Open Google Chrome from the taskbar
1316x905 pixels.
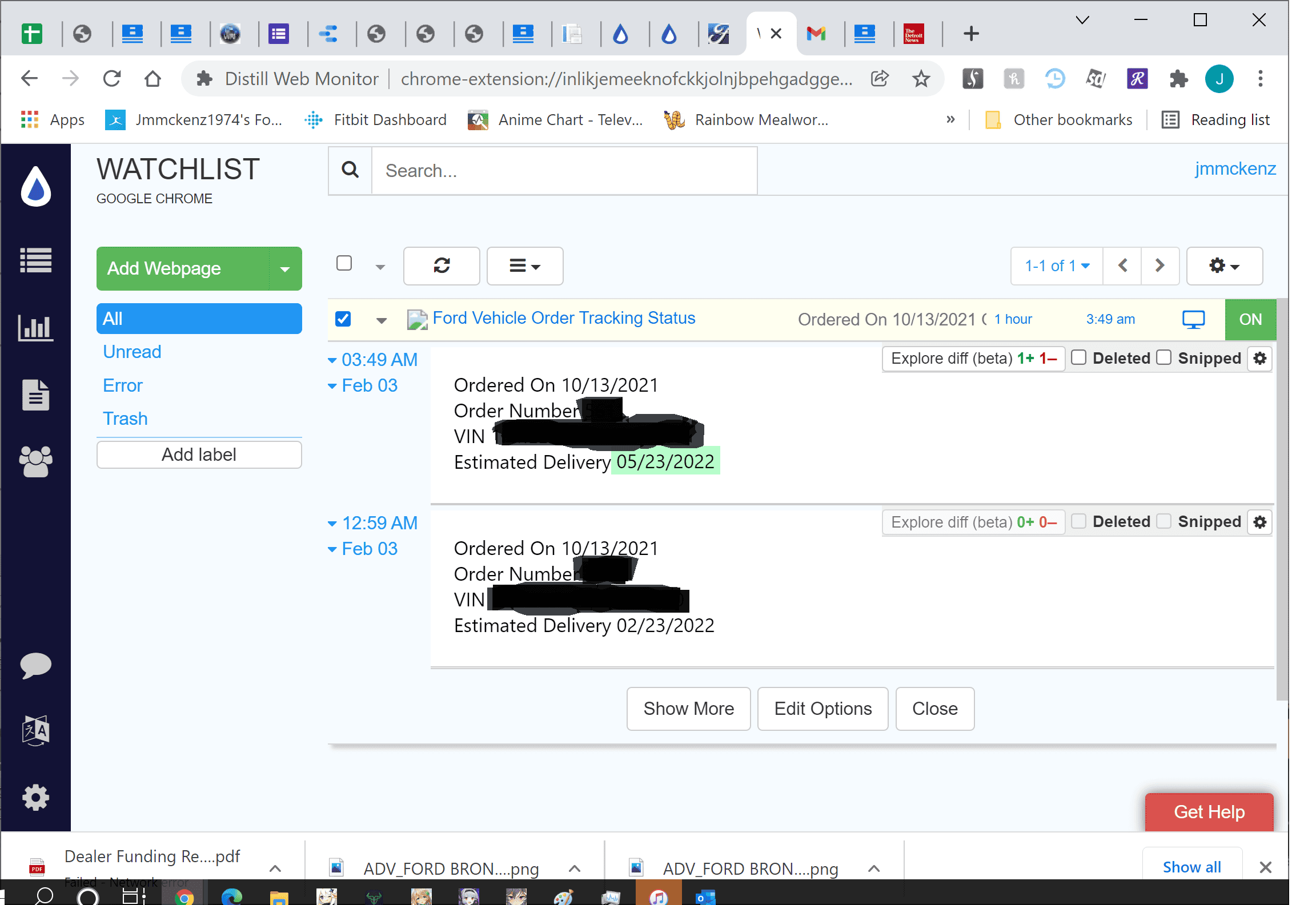point(183,898)
